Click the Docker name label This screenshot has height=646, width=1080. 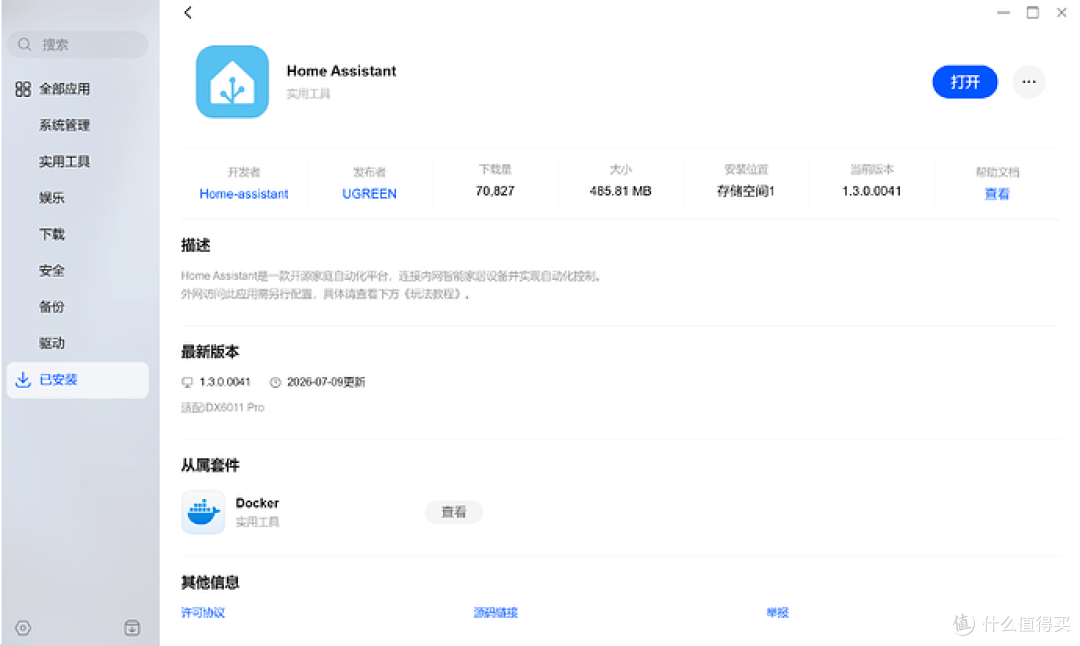(257, 503)
